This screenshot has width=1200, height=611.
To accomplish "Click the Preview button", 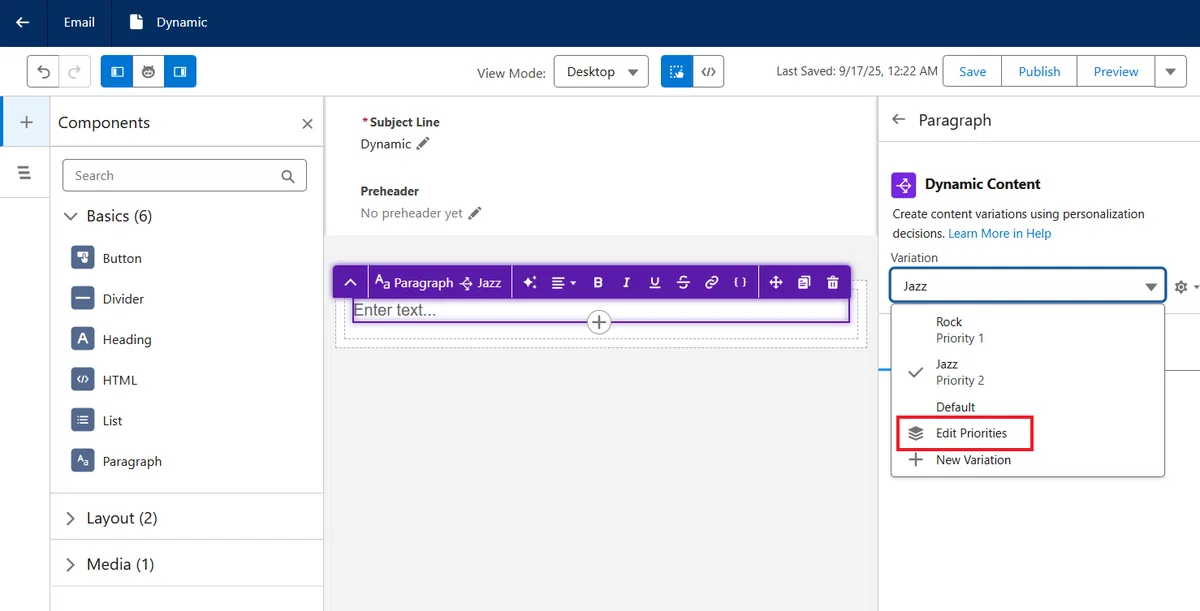I will point(1116,72).
